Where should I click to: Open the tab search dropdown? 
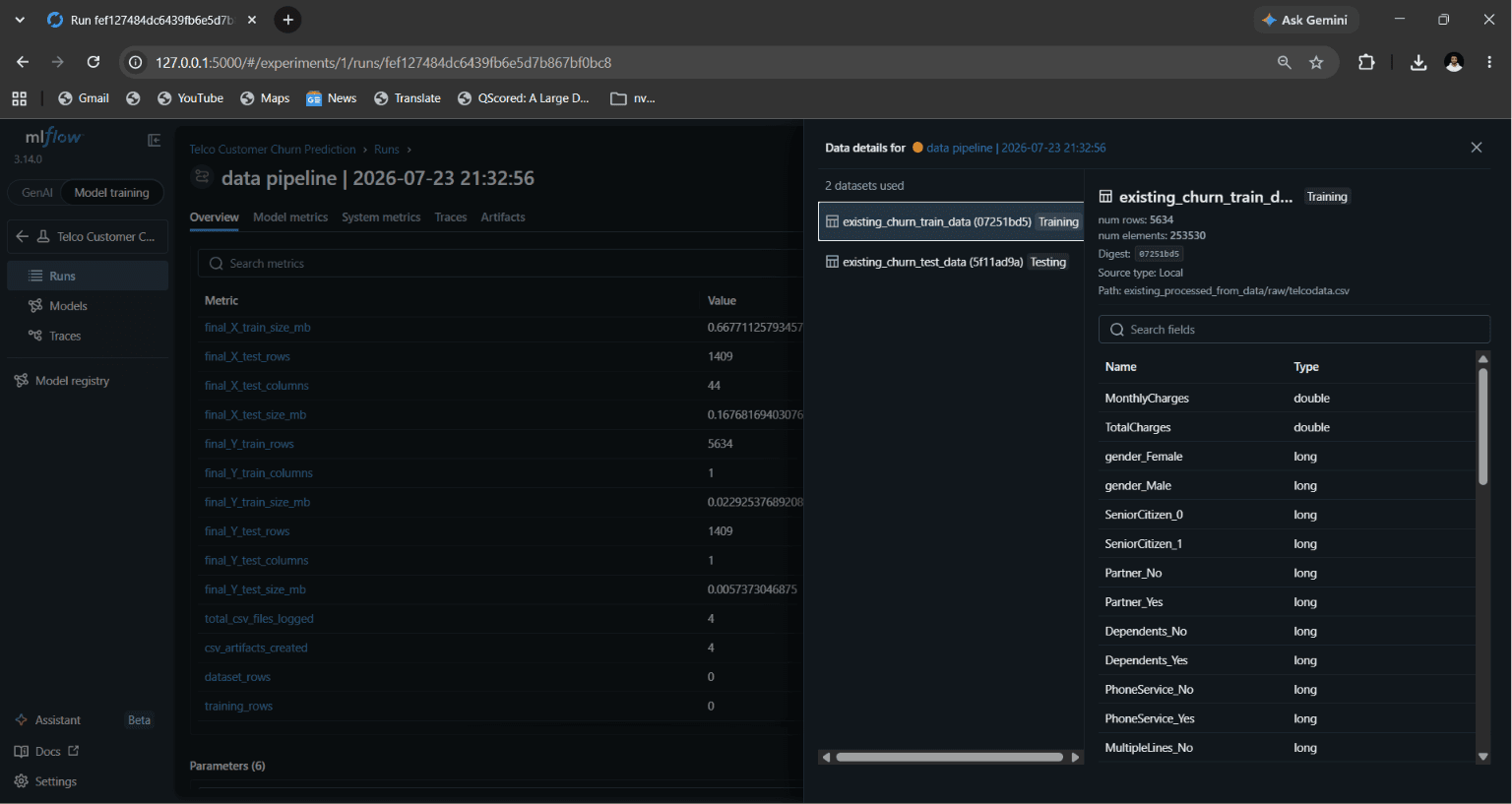[x=20, y=20]
